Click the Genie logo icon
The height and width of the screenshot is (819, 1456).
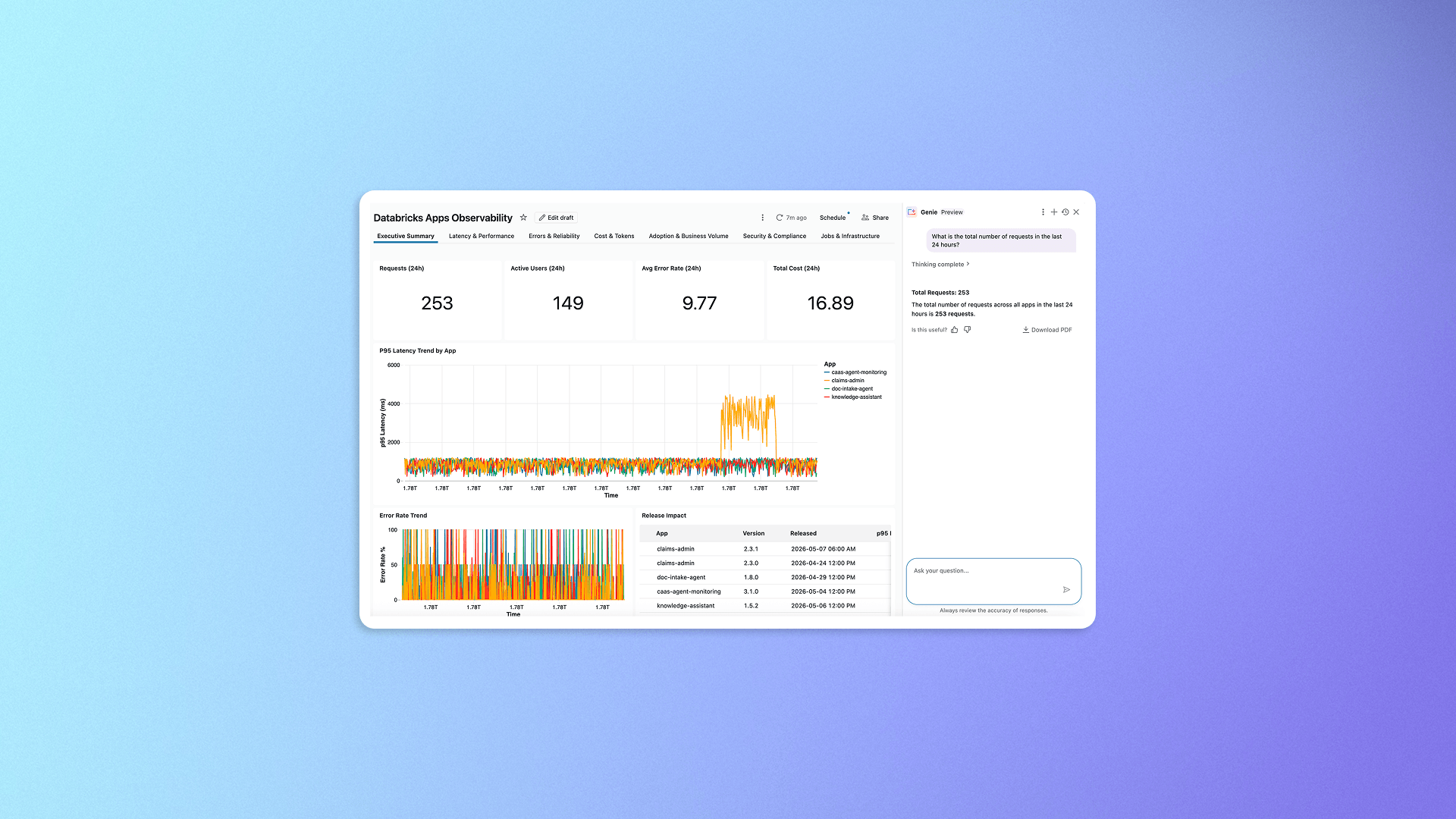pos(912,212)
